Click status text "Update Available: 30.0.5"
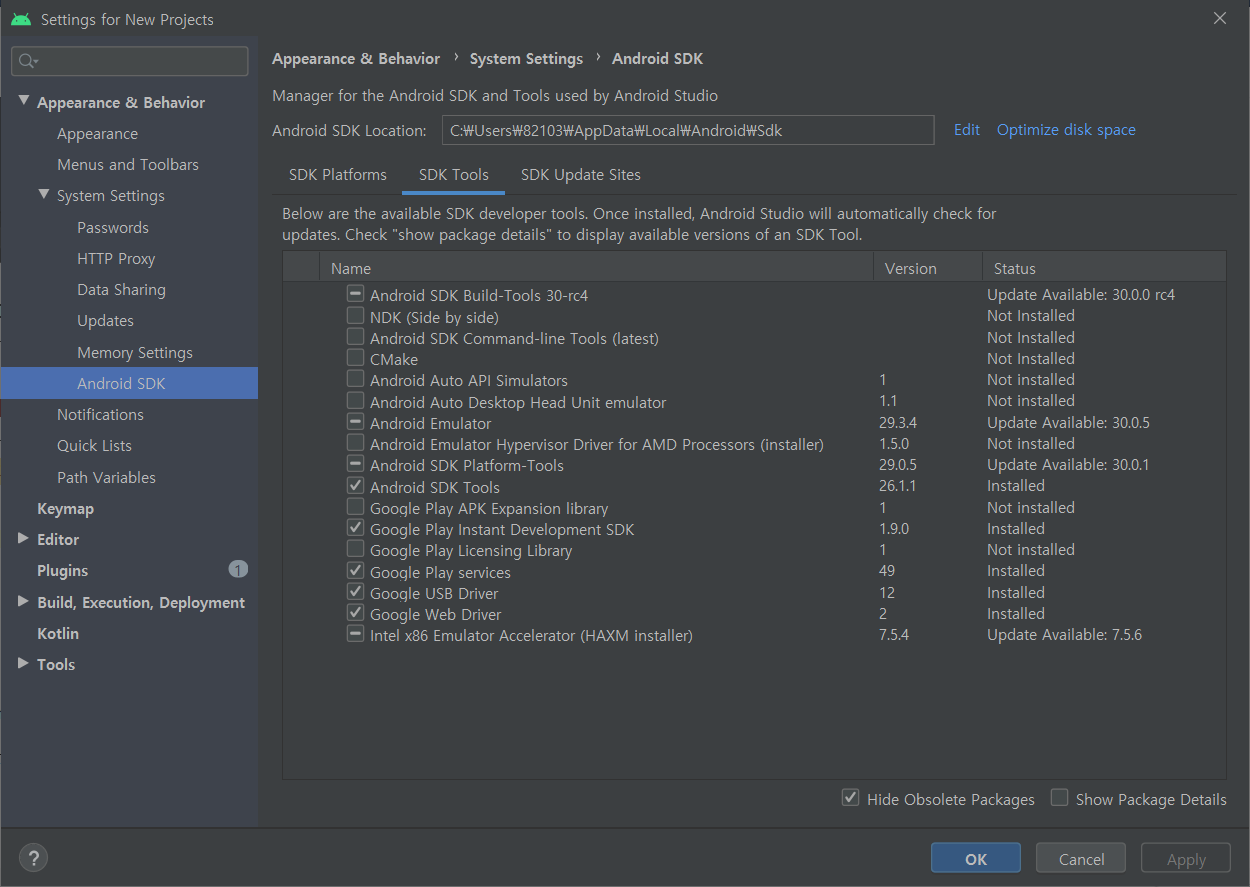The image size is (1250, 887). click(1068, 423)
